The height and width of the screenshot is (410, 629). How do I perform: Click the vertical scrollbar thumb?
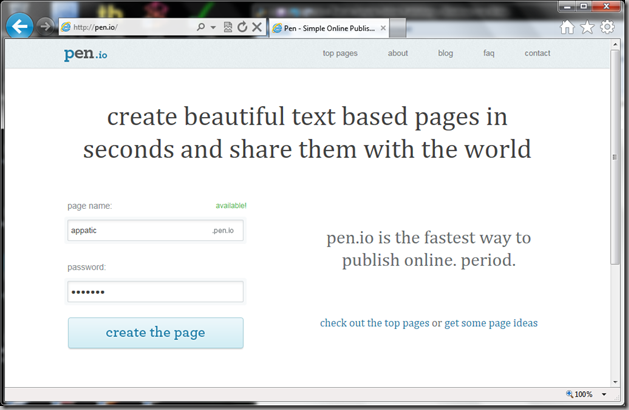[615, 157]
